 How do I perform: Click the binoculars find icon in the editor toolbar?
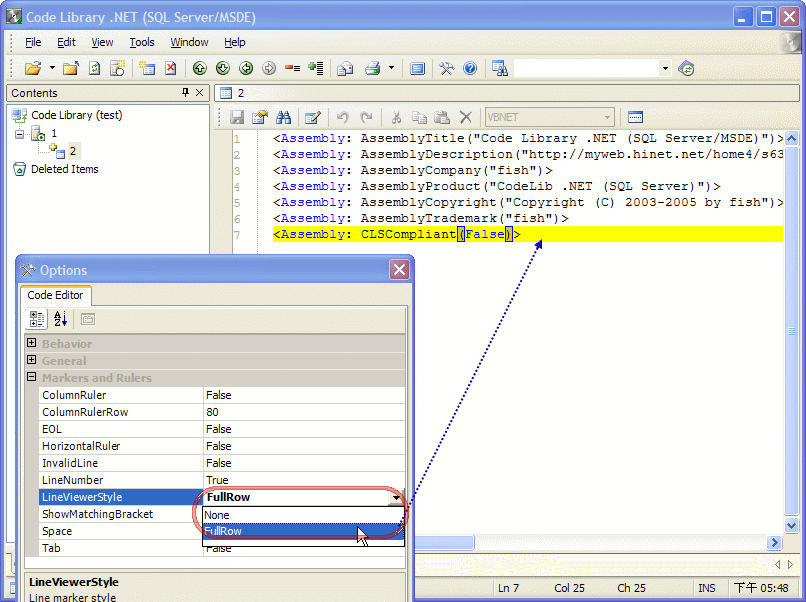(x=283, y=117)
